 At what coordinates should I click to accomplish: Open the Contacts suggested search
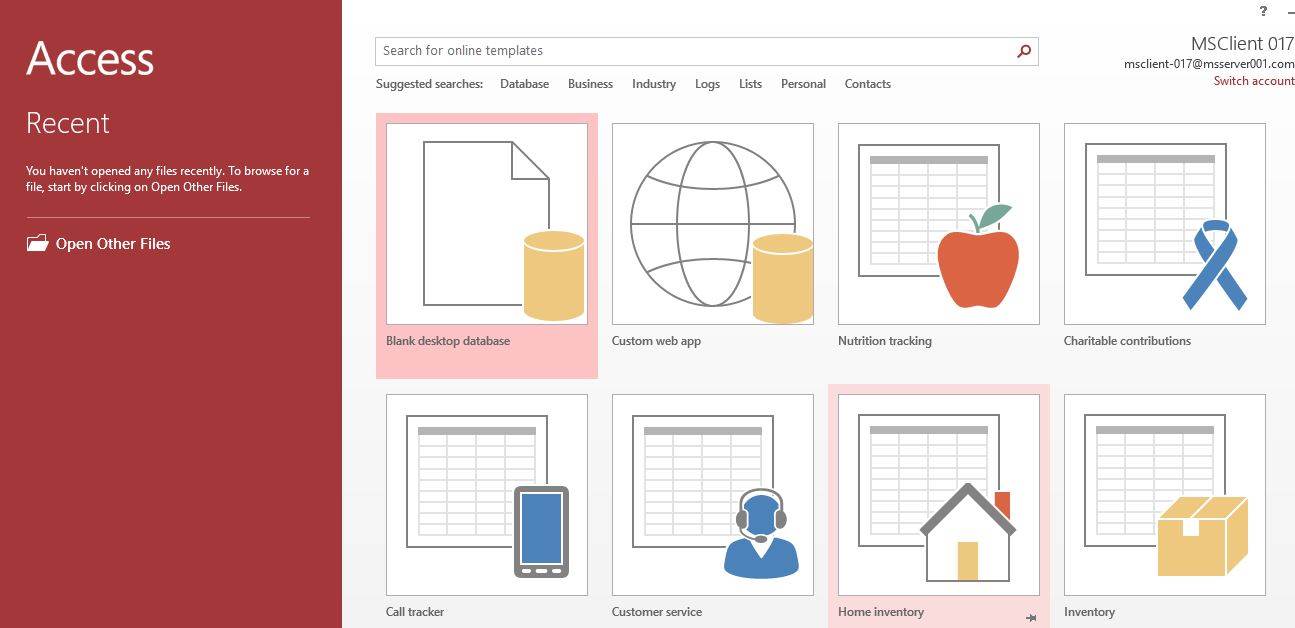click(x=867, y=84)
